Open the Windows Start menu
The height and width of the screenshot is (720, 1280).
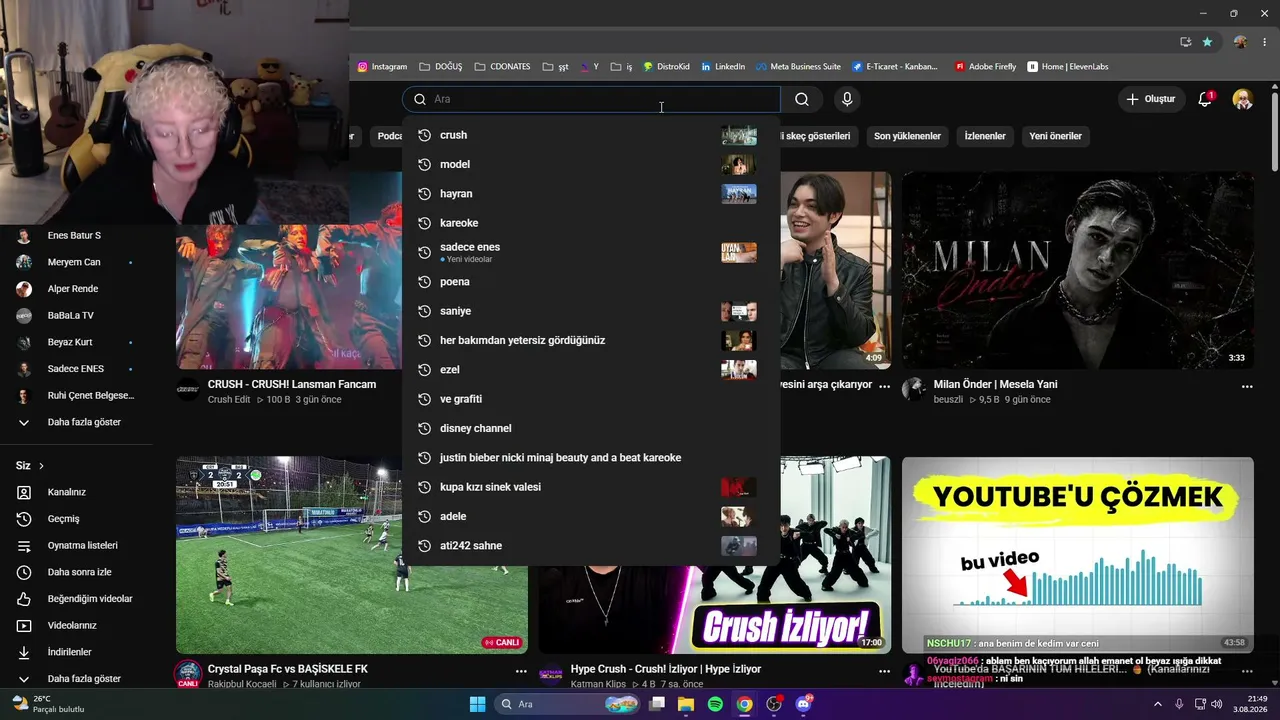click(477, 704)
